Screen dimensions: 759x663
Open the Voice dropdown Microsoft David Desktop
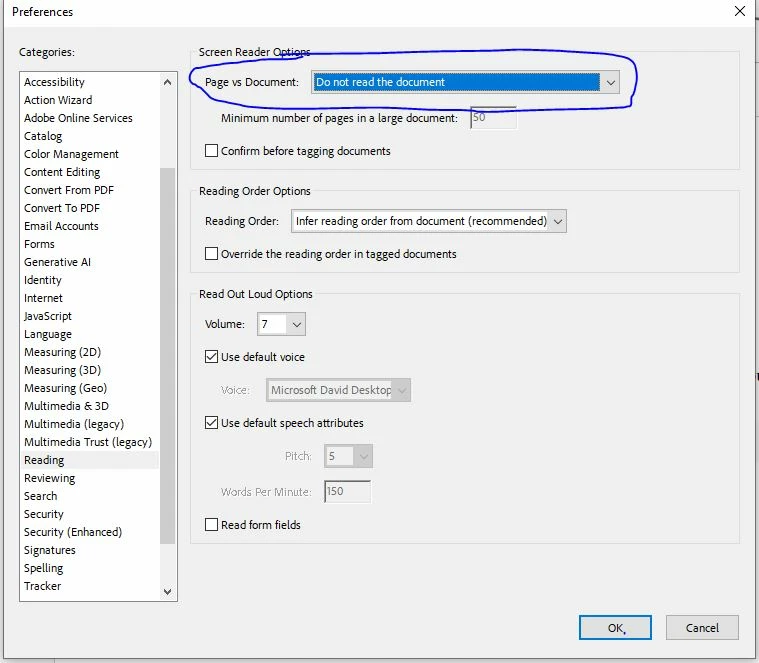point(338,390)
